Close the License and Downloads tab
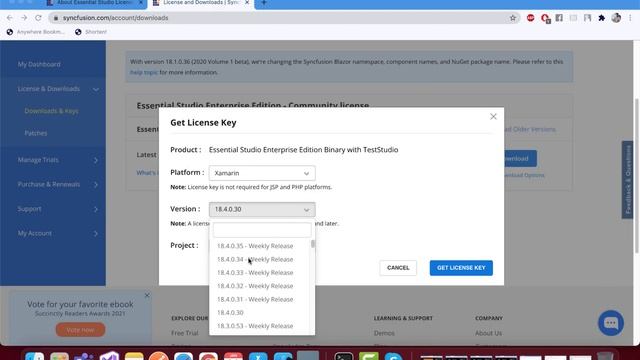 (247, 3)
